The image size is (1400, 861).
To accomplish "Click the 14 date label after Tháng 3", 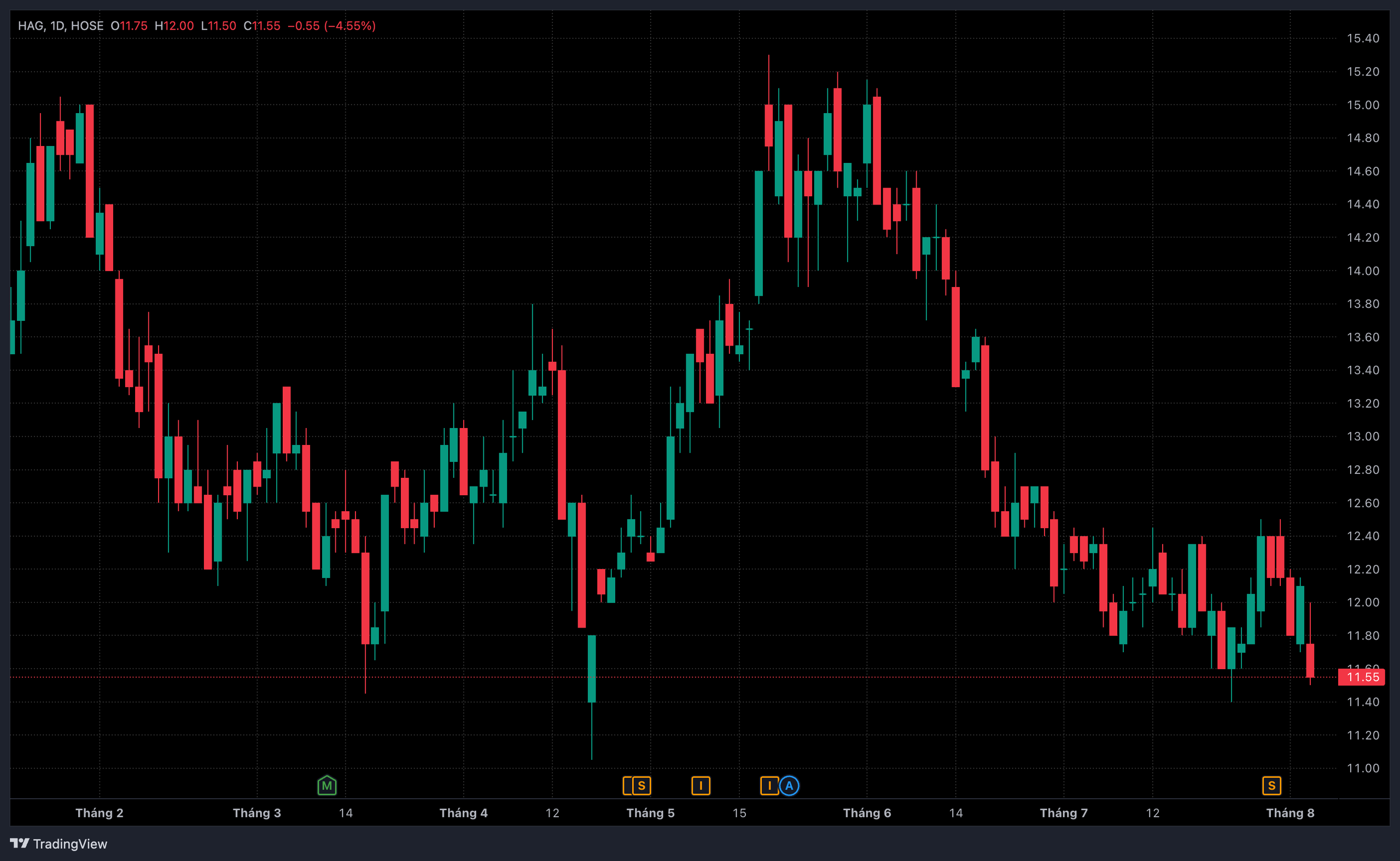I will tap(346, 812).
